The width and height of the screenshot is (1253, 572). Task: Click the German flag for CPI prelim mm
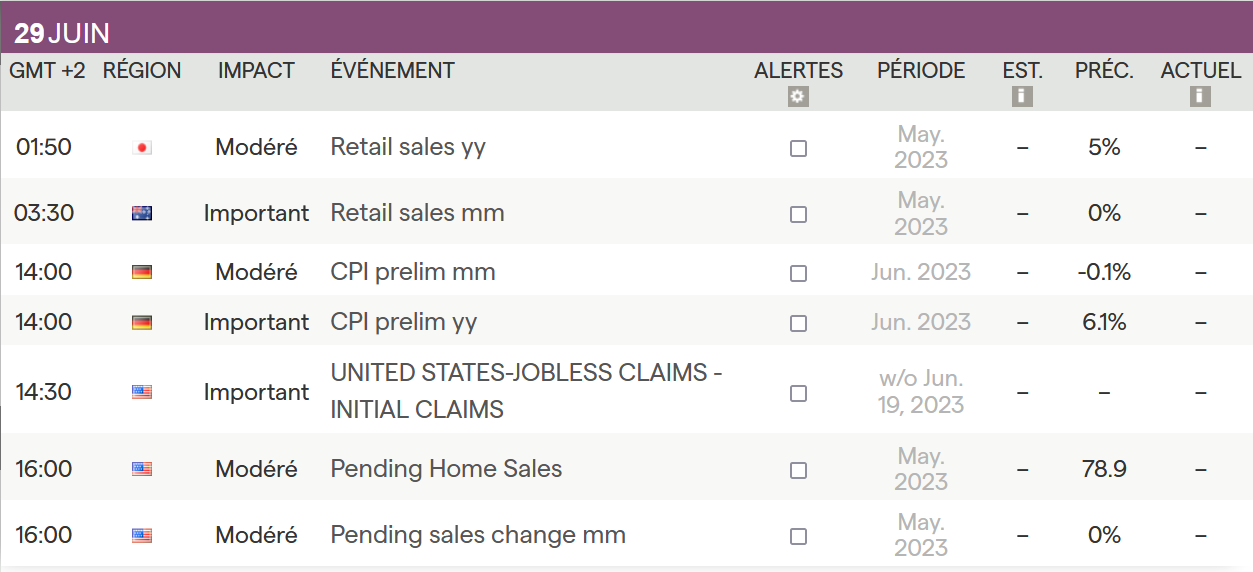142,273
